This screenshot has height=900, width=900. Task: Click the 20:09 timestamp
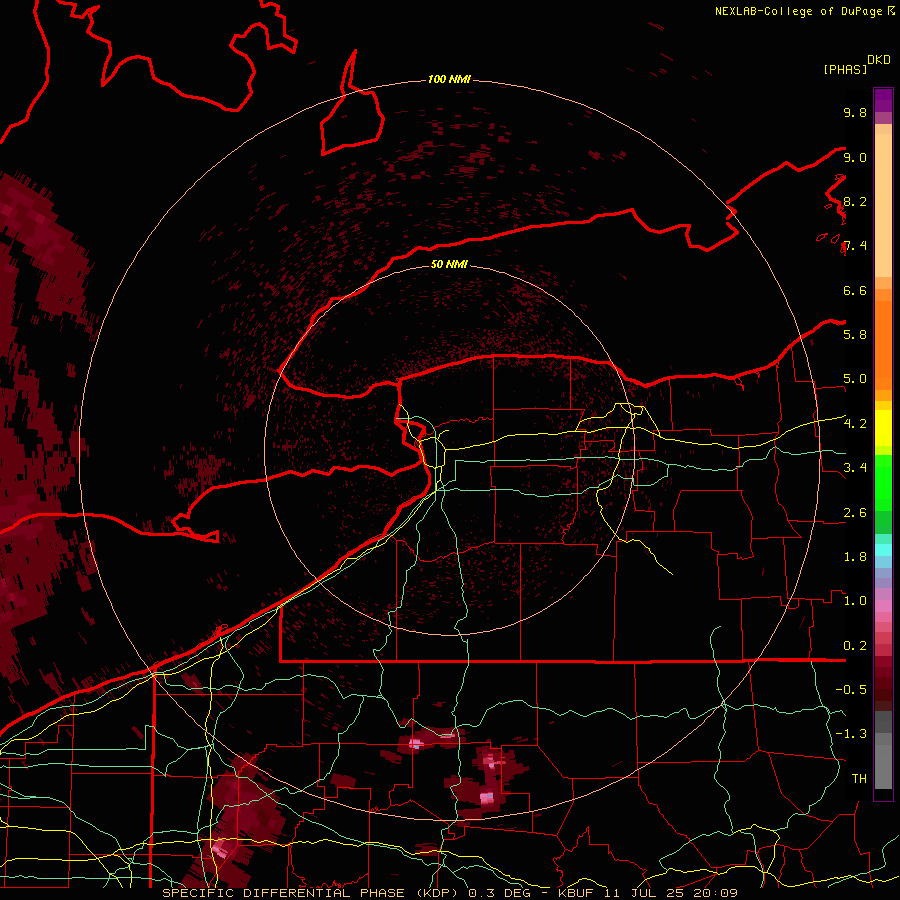717,893
